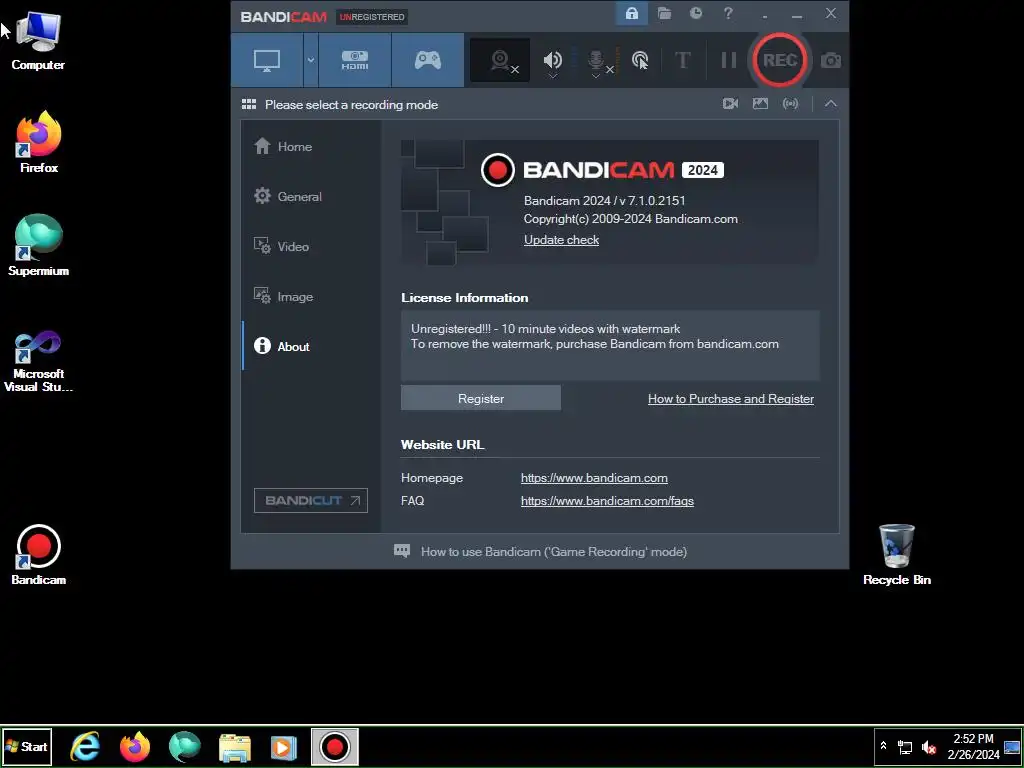This screenshot has height=768, width=1024.
Task: Click the Recycle Bin desktop icon
Action: pos(897,554)
